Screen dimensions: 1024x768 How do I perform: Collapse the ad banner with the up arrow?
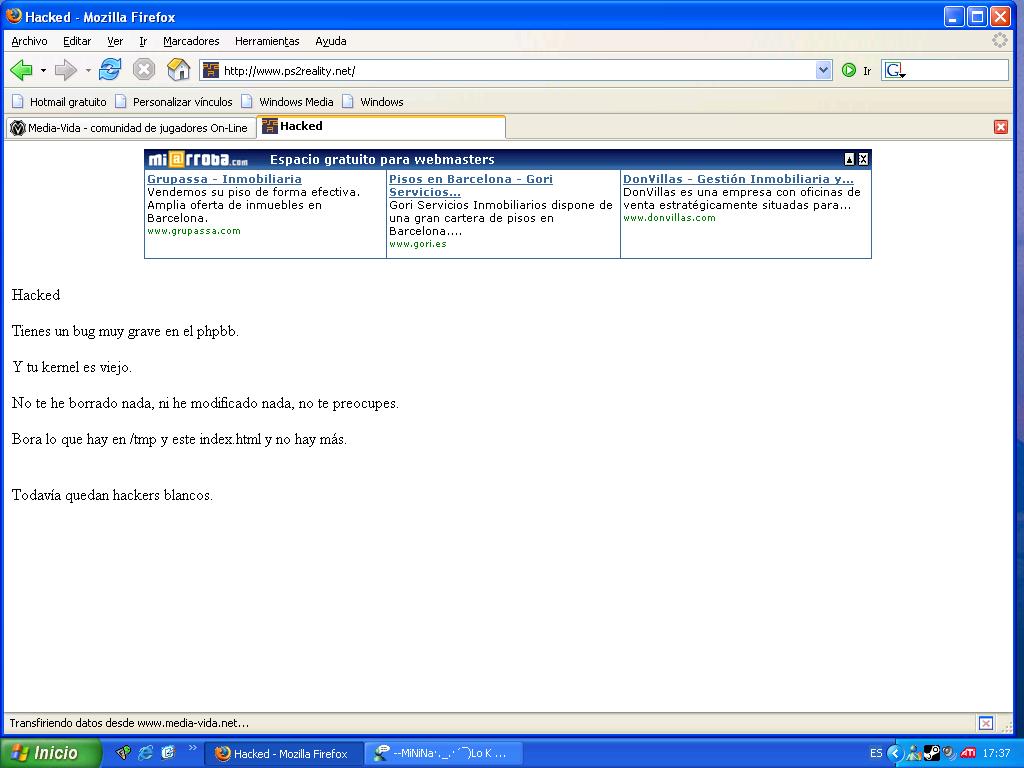pyautogui.click(x=849, y=159)
